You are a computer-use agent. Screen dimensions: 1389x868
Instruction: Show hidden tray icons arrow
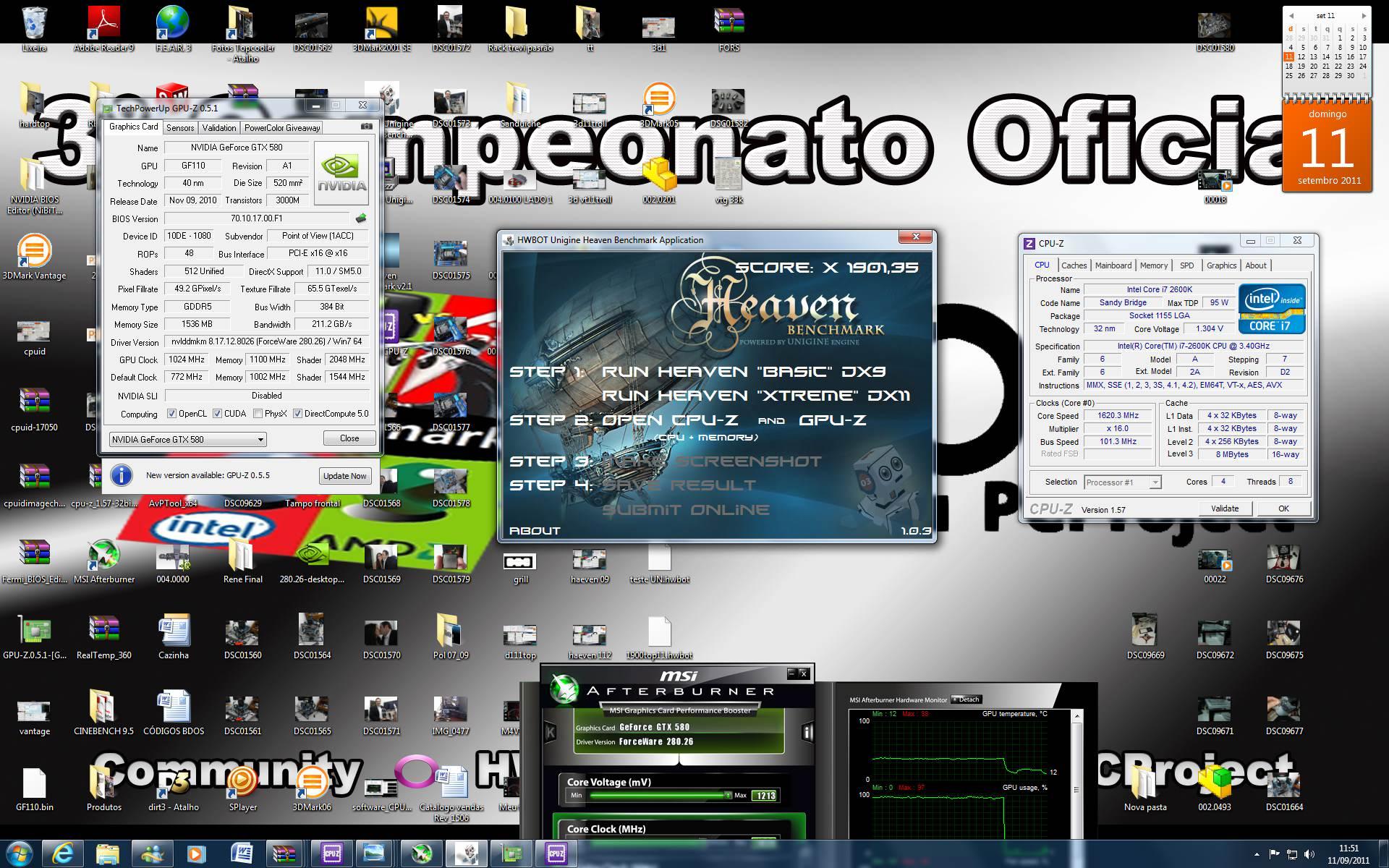(x=1256, y=854)
